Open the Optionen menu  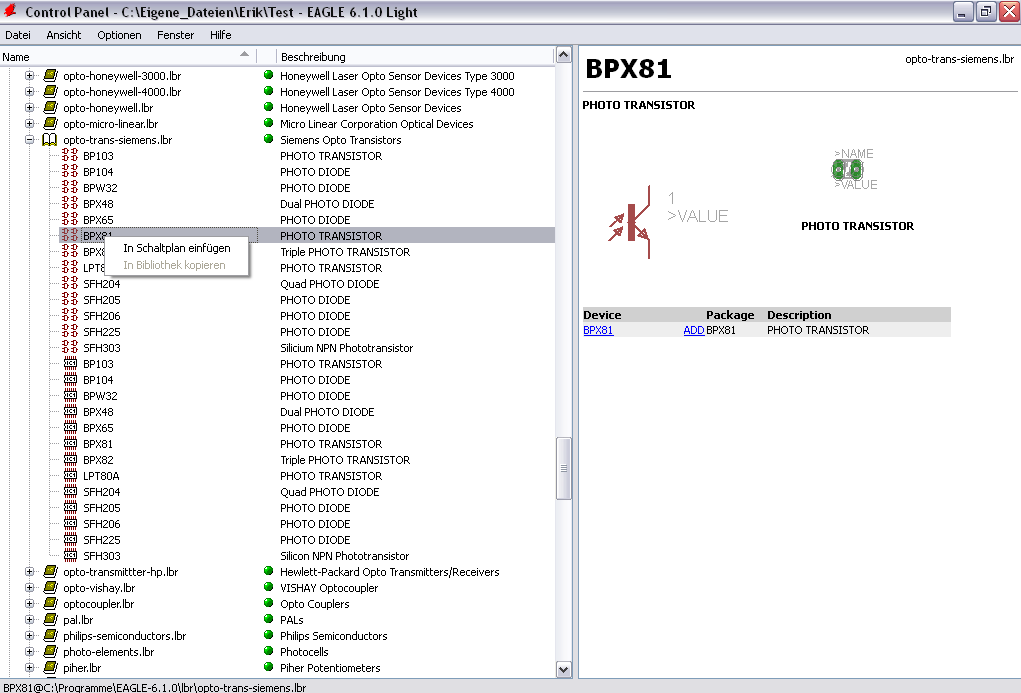click(x=119, y=35)
